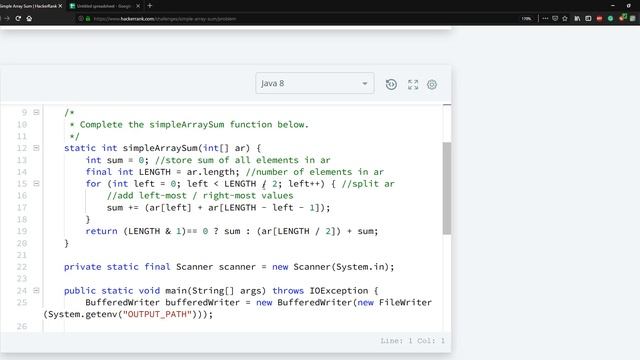
Task: Click the 'sum += (ar[left]' statement on line 17
Action: tap(218, 207)
